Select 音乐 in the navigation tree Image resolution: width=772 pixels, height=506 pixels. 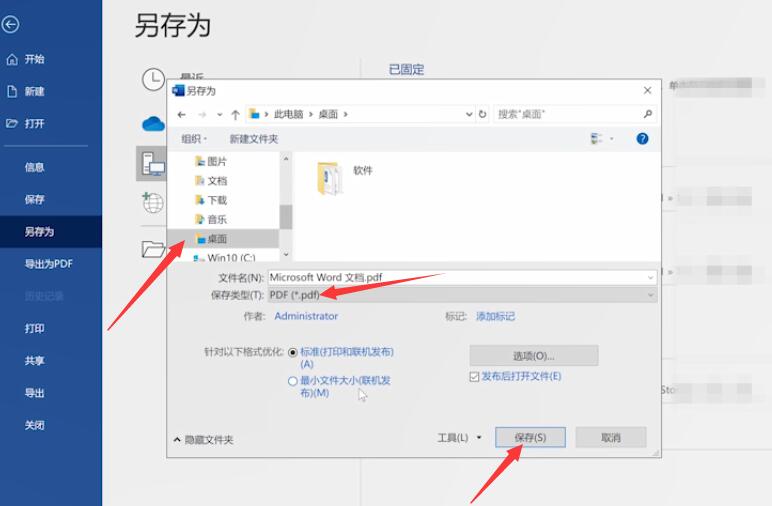(212, 219)
